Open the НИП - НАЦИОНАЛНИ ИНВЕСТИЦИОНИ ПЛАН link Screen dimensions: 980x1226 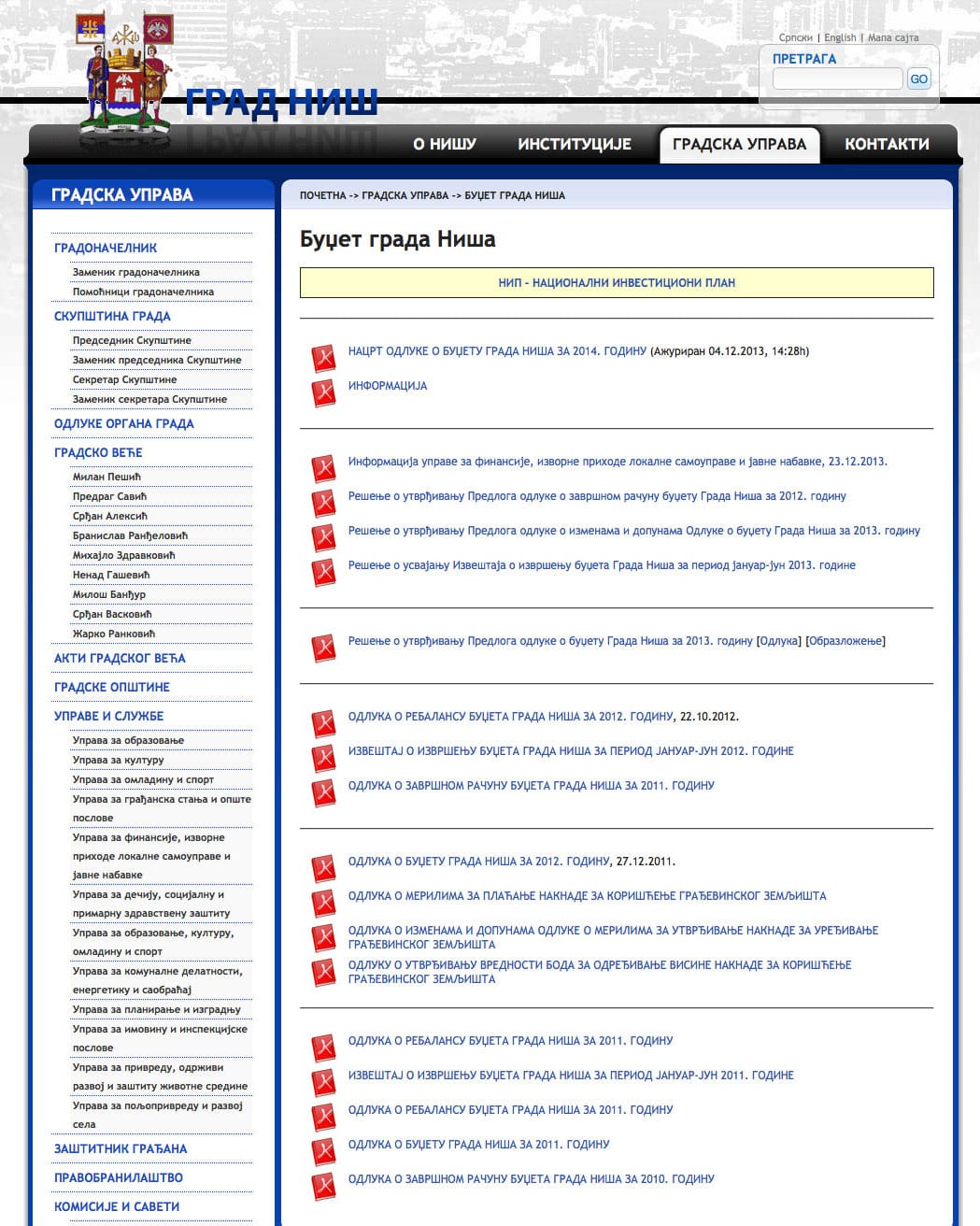pos(617,282)
